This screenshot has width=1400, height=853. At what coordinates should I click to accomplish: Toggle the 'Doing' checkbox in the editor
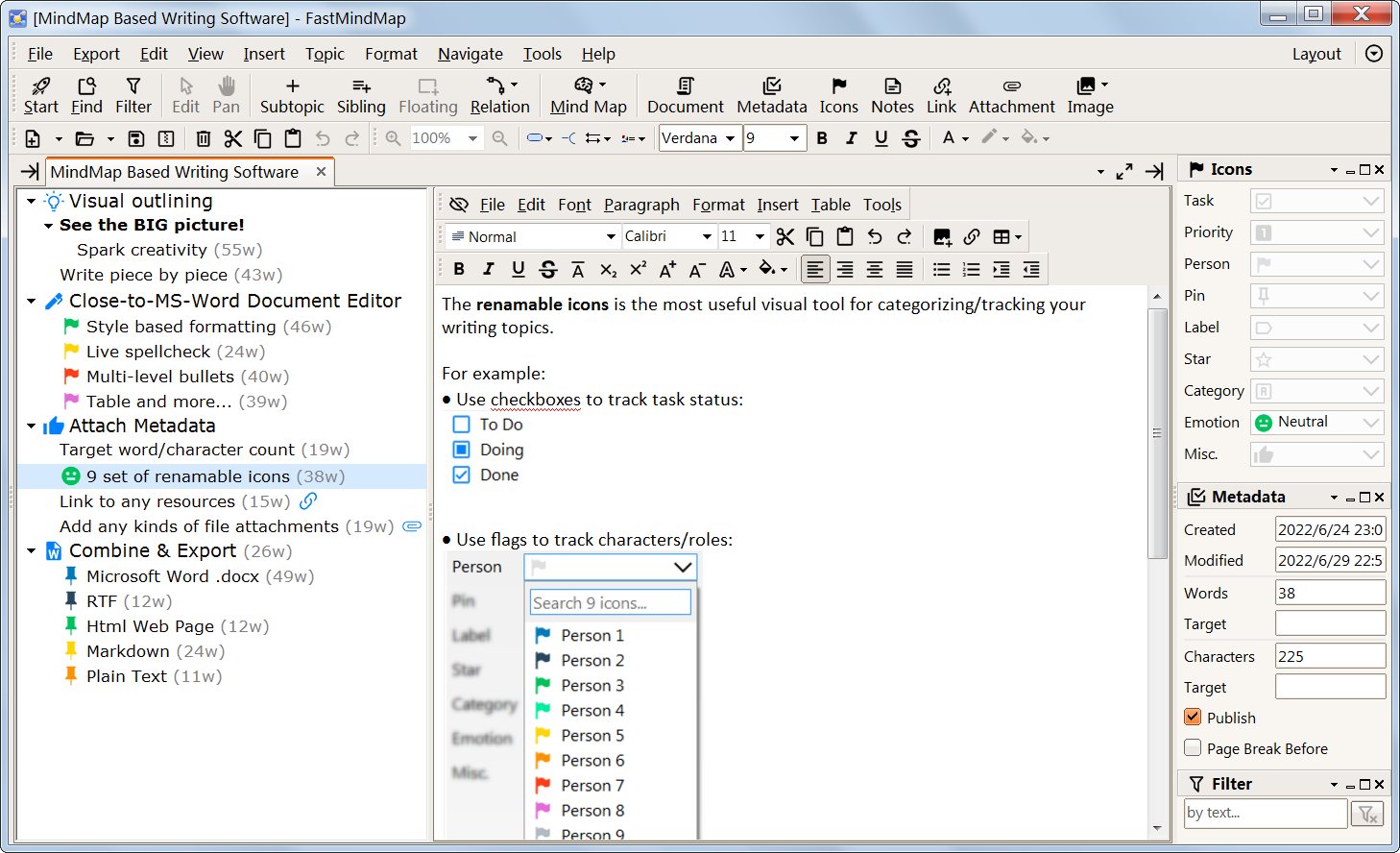click(462, 449)
